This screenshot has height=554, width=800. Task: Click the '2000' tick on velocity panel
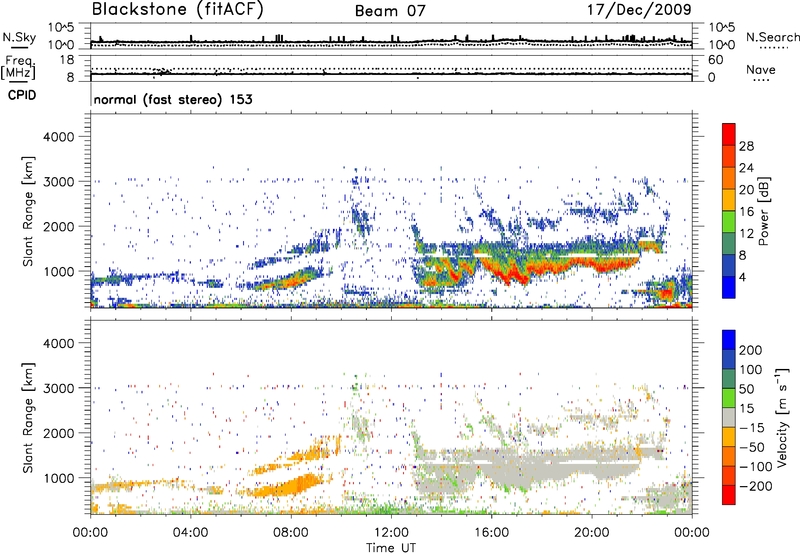click(58, 433)
